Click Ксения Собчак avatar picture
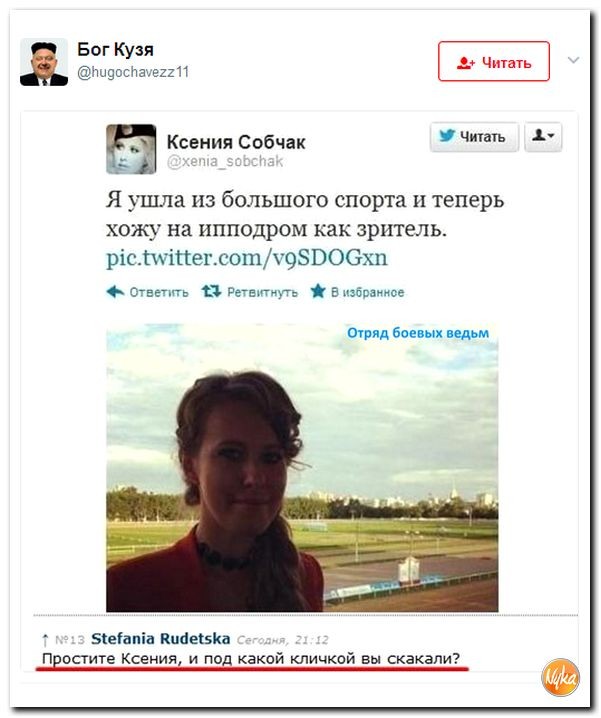 131,149
